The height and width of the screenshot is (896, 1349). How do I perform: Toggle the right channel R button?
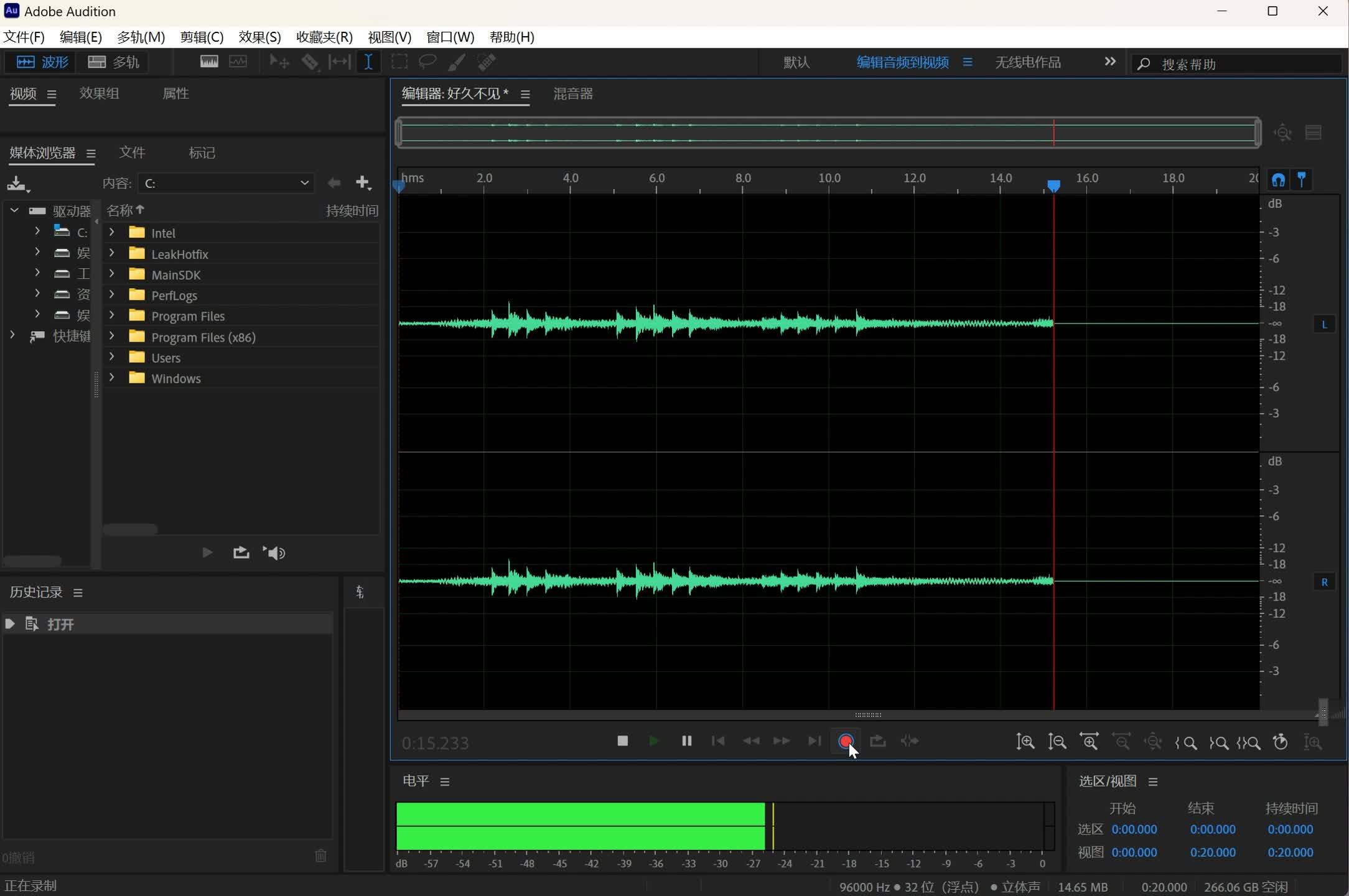point(1324,582)
